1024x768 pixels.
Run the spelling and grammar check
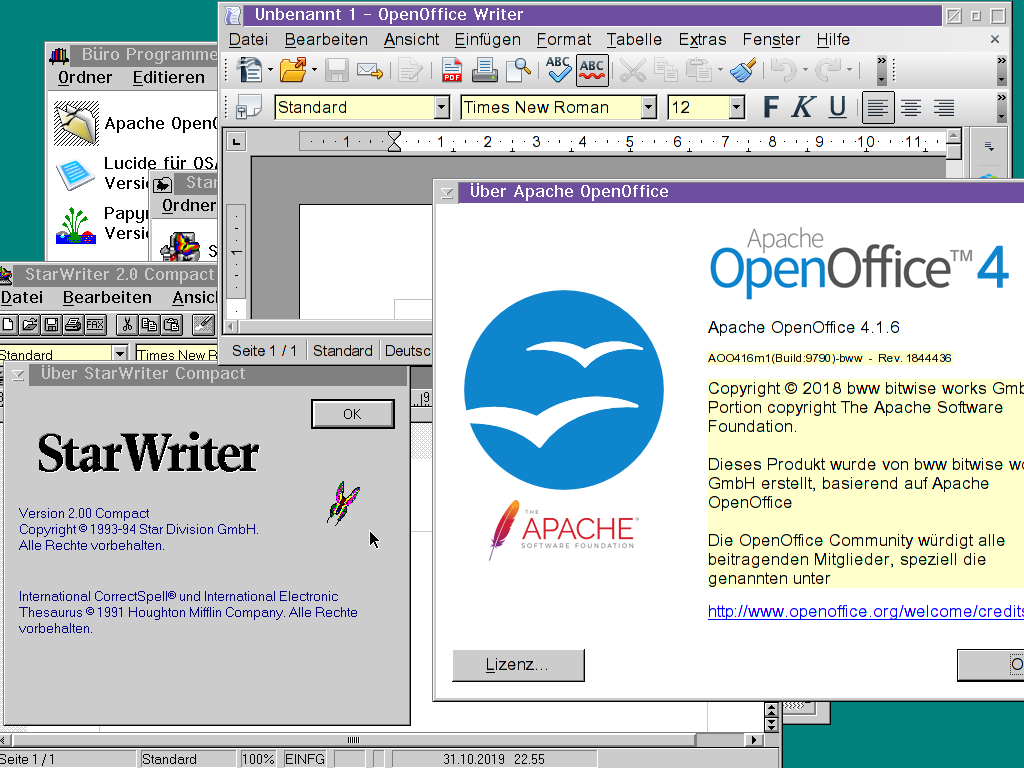point(558,70)
